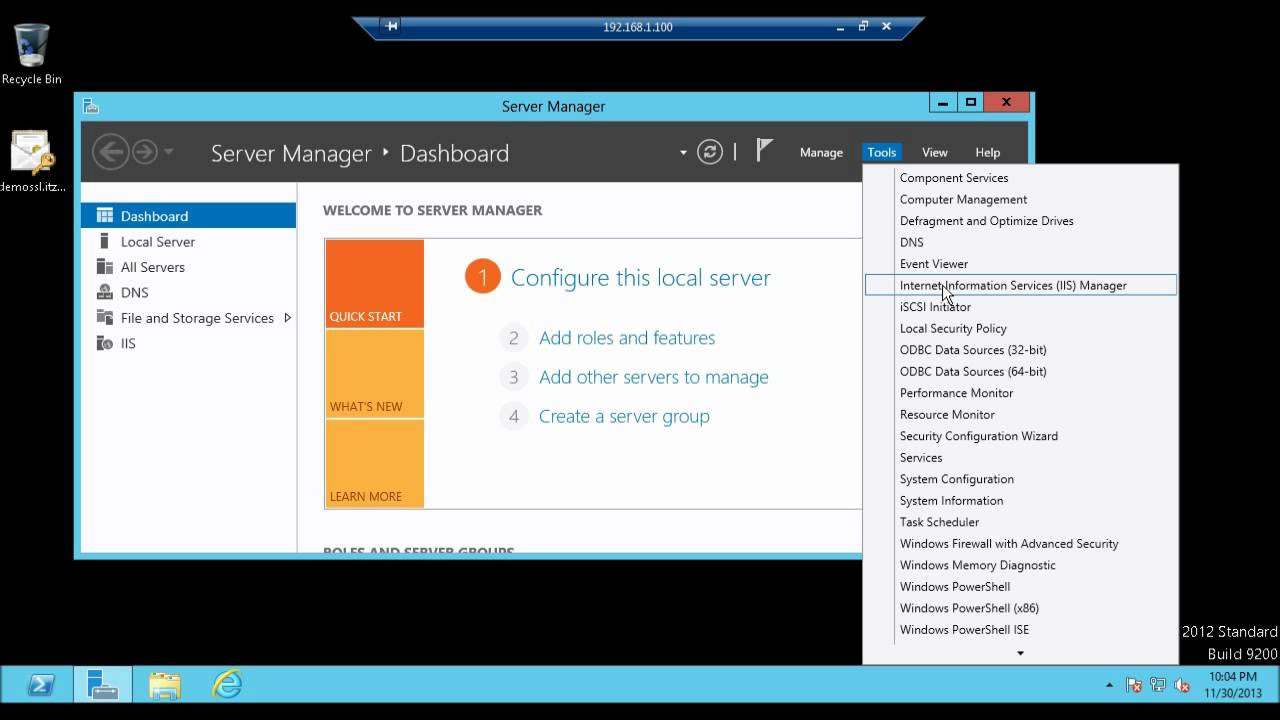Launch PowerShell from the taskbar
The width and height of the screenshot is (1280, 720).
[x=40, y=685]
